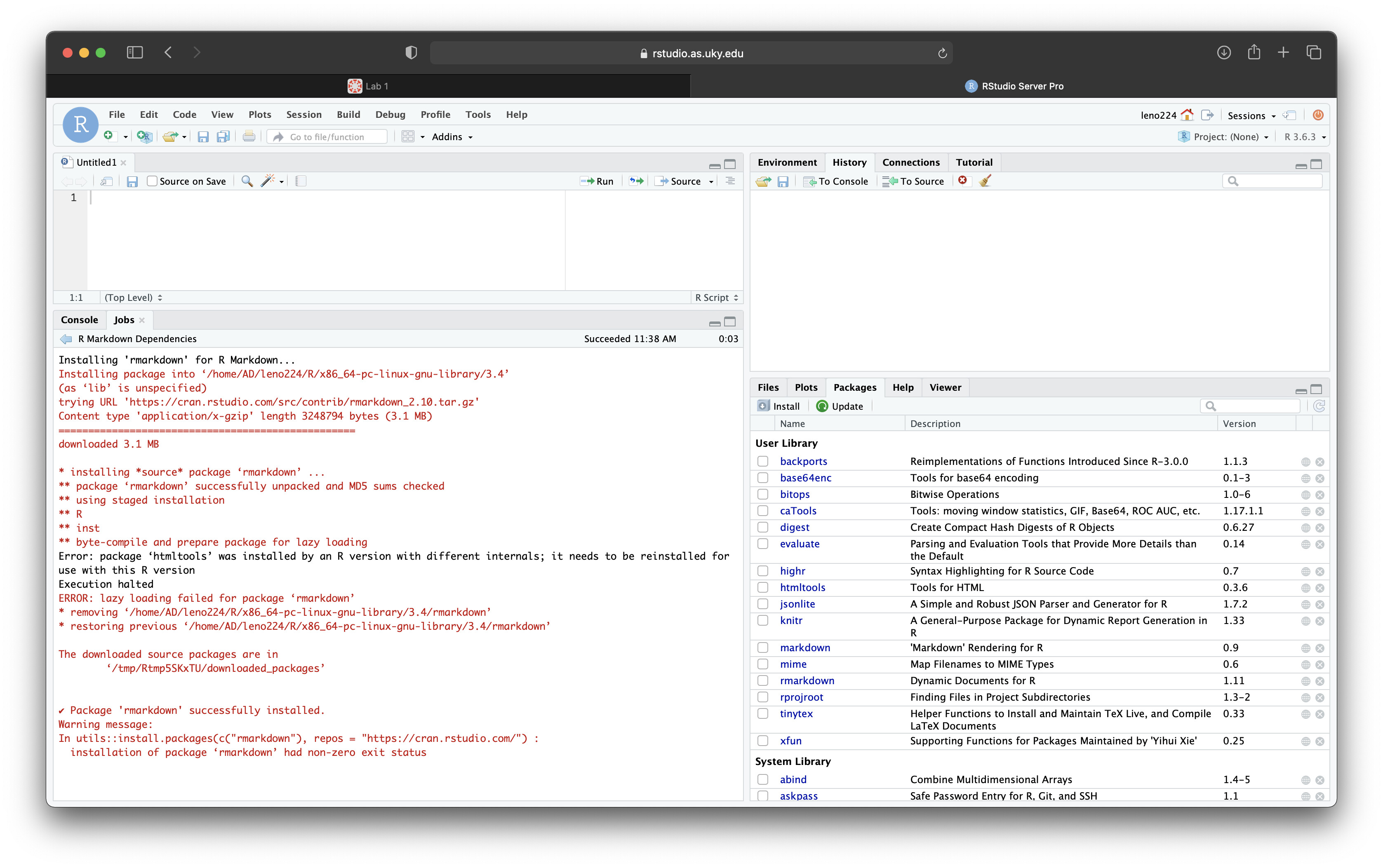Open the R 3.6.3 version dropdown
Screen dimensions: 1383x868
(1305, 137)
